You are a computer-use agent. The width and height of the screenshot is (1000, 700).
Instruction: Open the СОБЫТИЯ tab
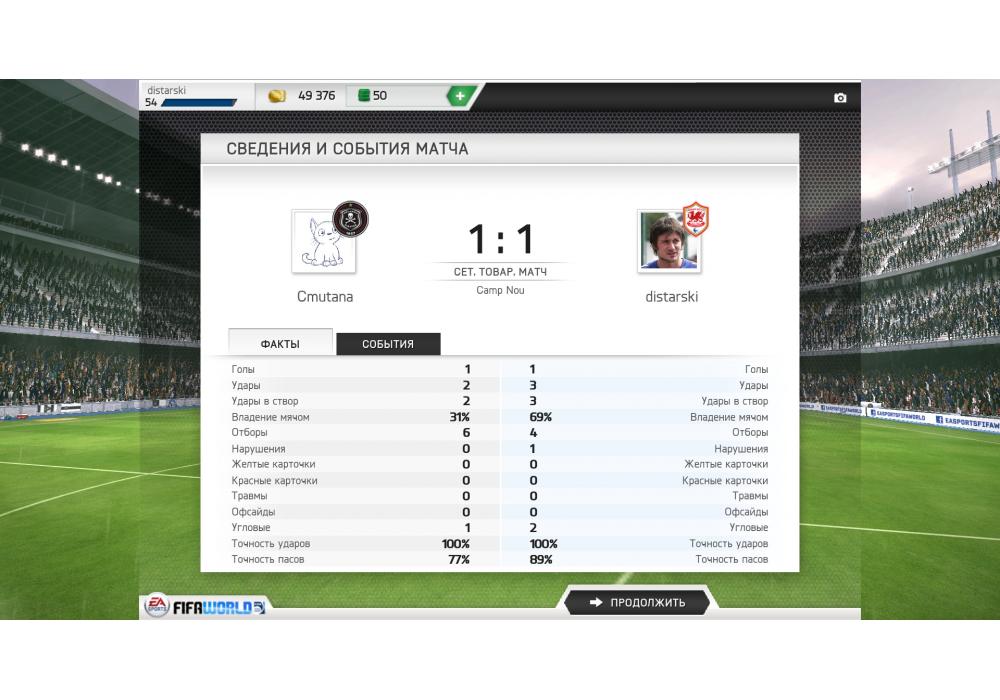tap(388, 344)
